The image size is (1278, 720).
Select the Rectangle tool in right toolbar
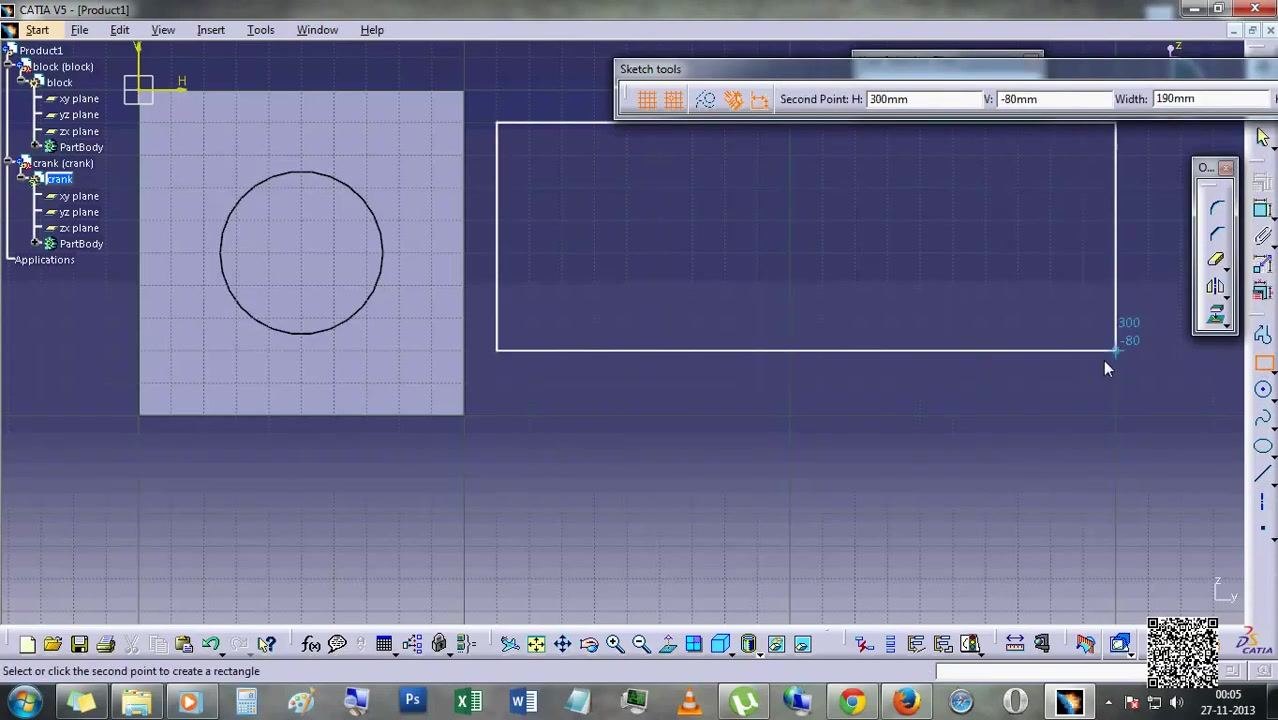[x=1263, y=363]
